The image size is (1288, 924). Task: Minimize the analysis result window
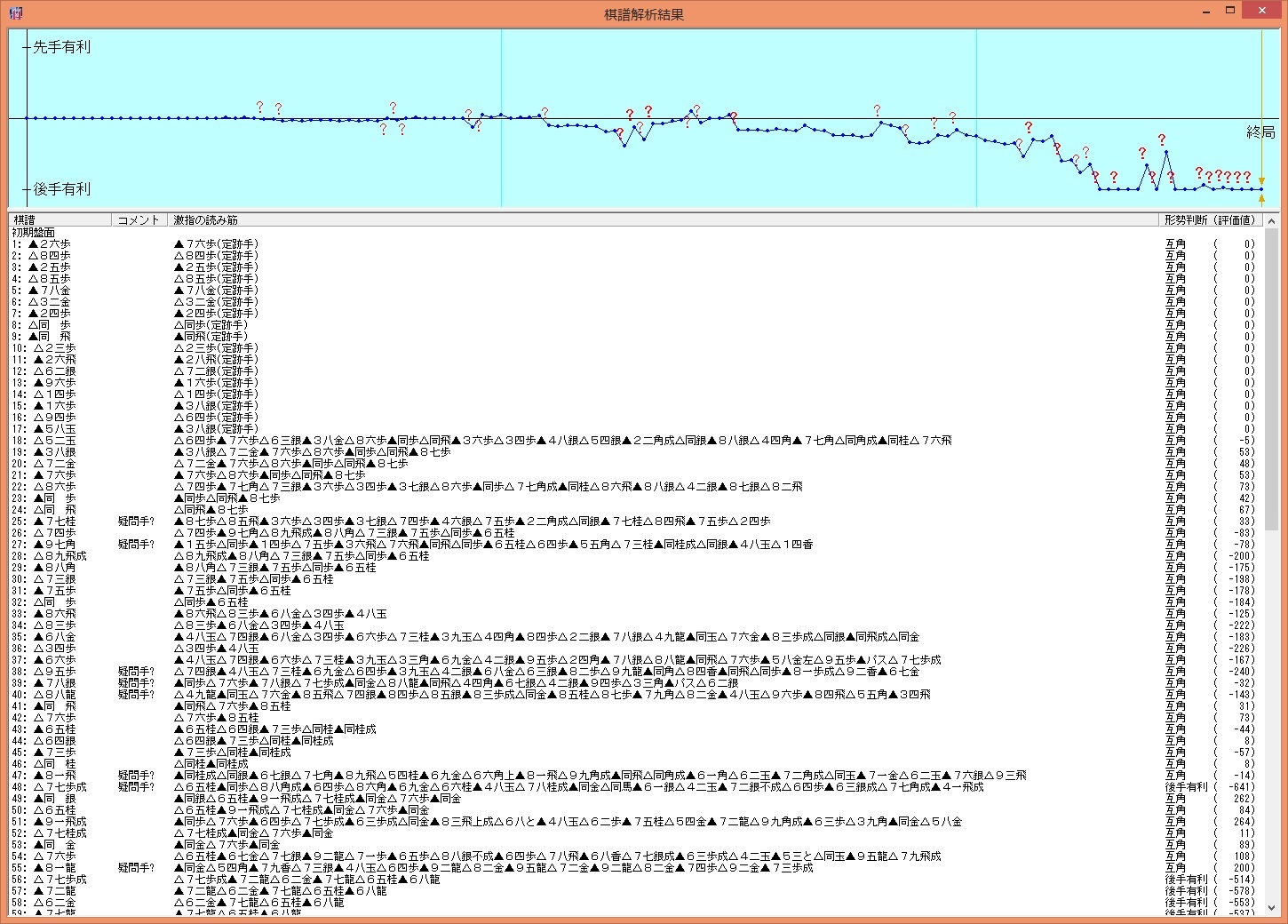pyautogui.click(x=1206, y=11)
